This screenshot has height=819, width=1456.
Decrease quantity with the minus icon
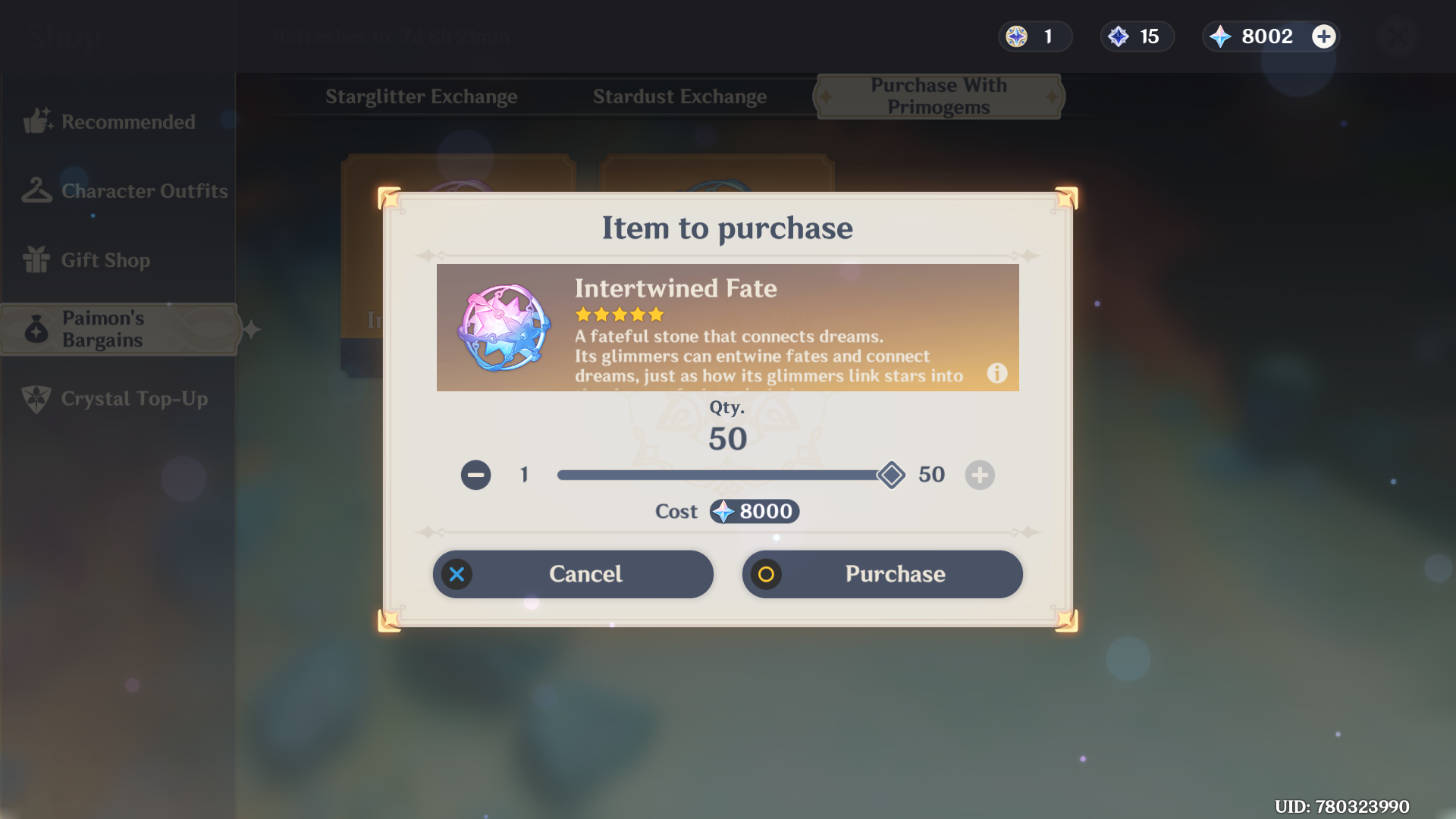(x=475, y=475)
